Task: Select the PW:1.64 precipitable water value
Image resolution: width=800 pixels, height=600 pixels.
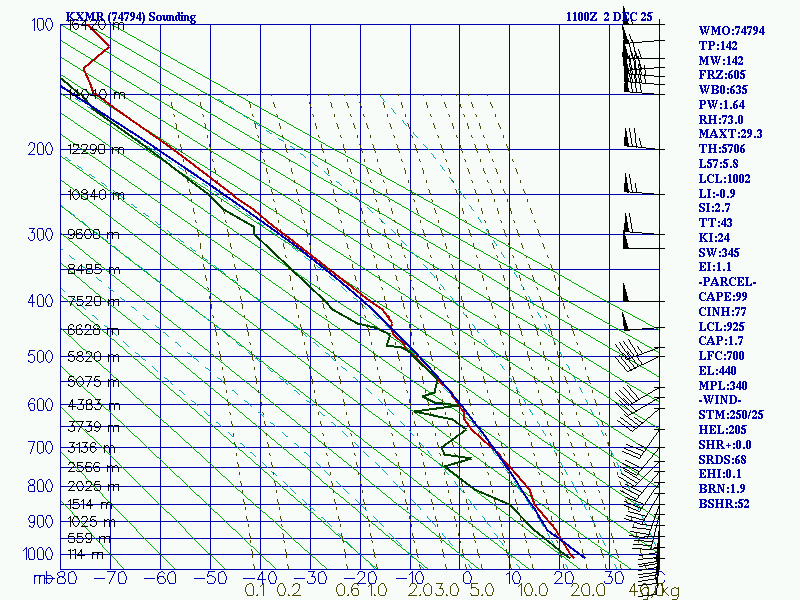Action: (x=721, y=105)
